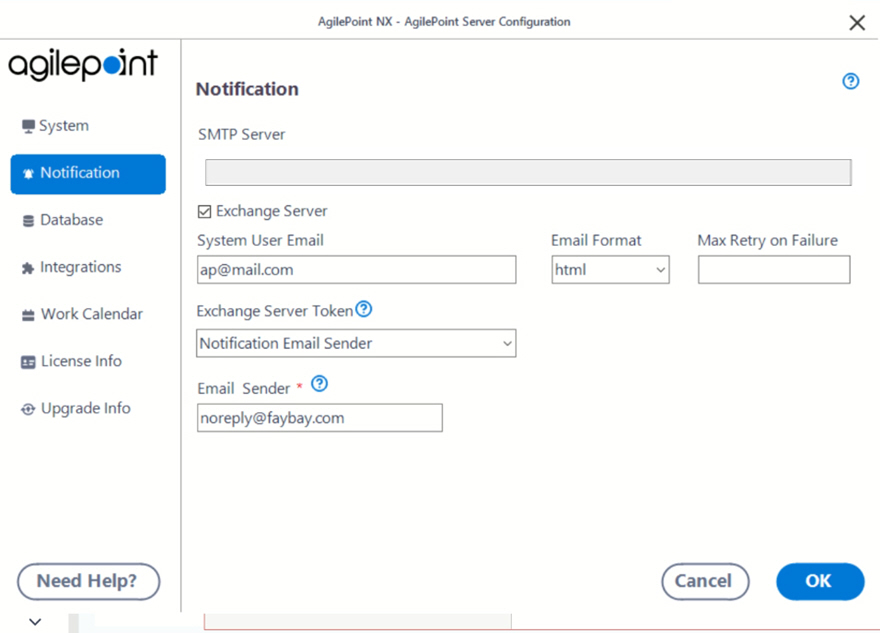Click the Upgrade Info icon
The height and width of the screenshot is (633, 880).
point(28,409)
